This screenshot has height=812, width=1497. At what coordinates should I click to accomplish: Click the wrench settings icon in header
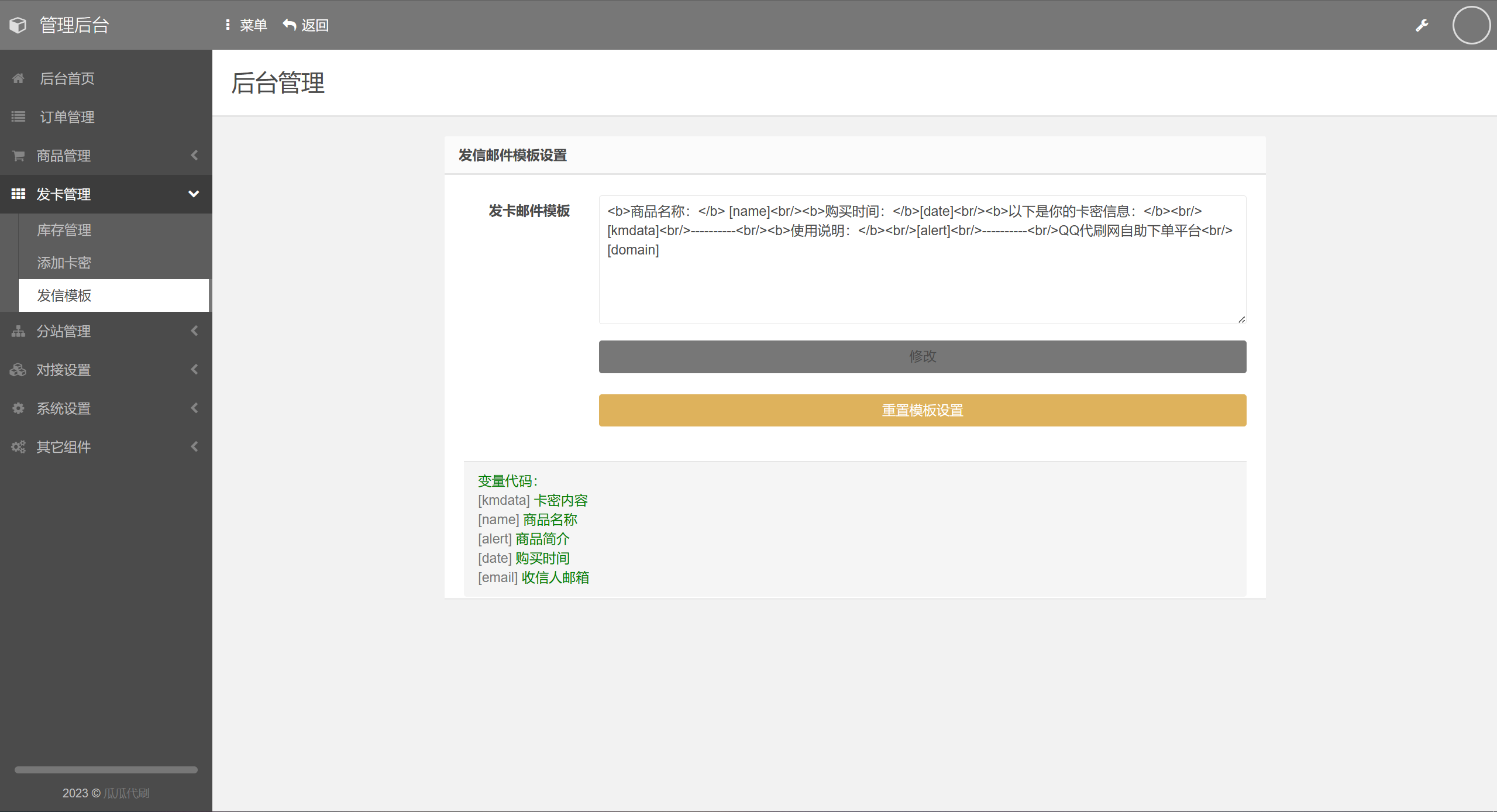tap(1422, 25)
